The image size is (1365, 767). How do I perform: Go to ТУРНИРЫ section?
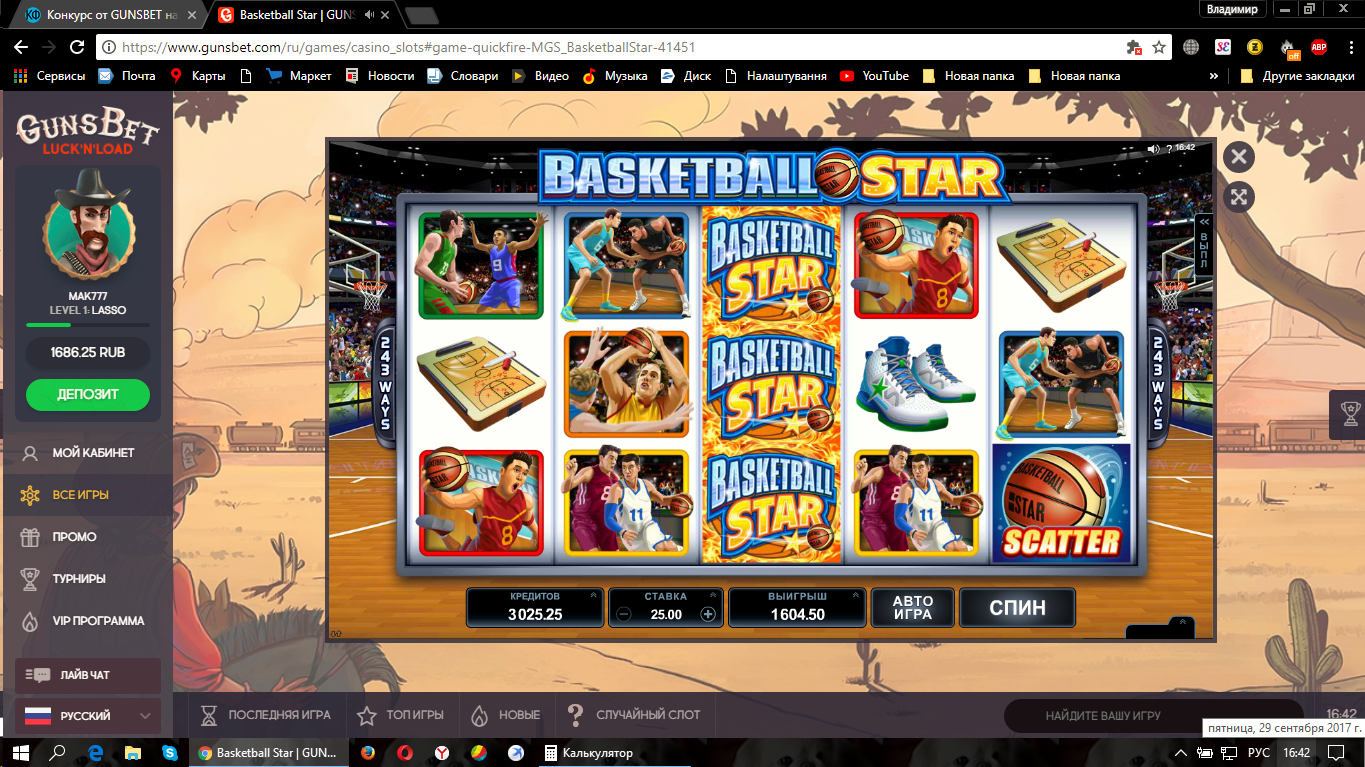click(88, 579)
